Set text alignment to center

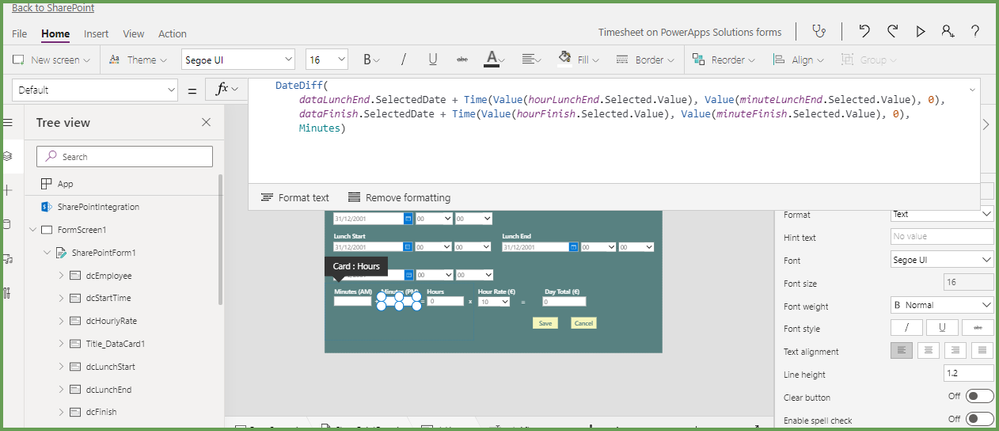coord(928,351)
